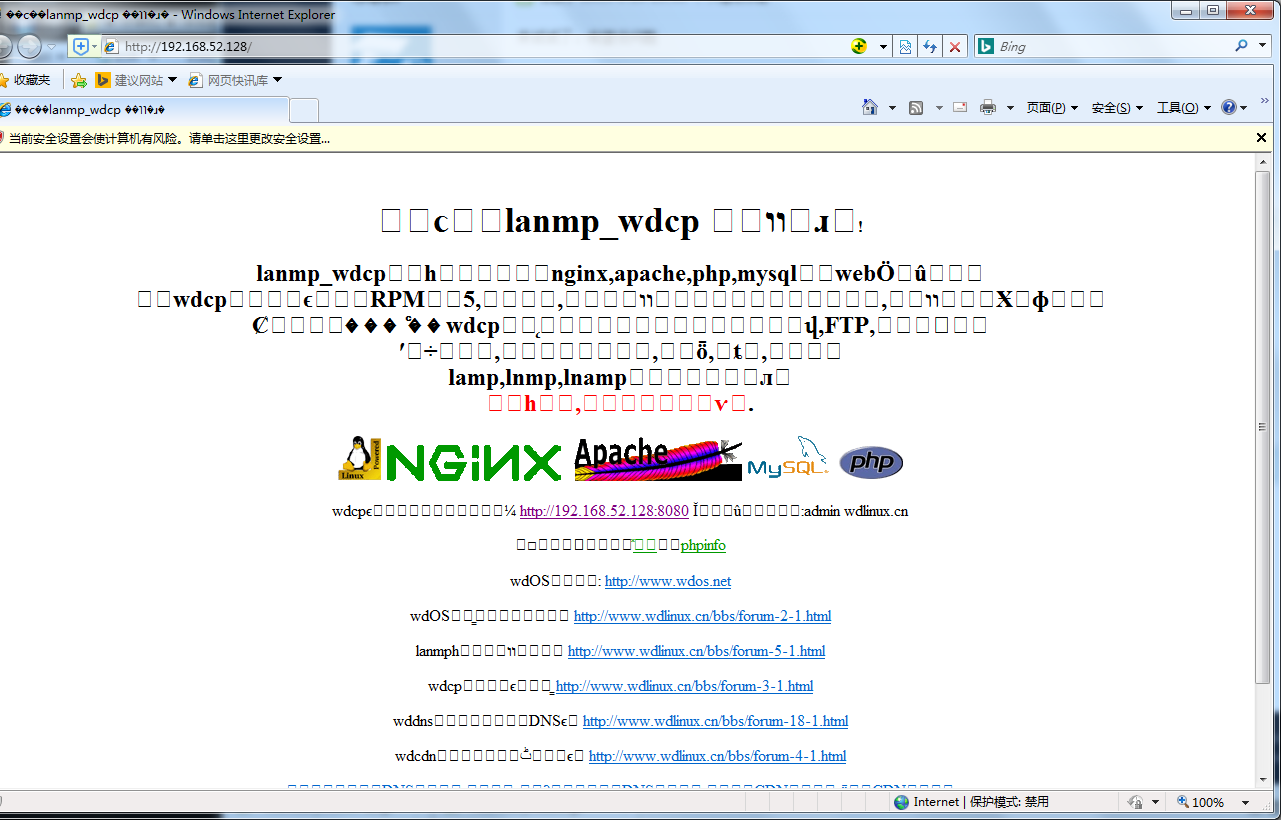
Task: Click the yellow-green security report icon
Action: 858,46
